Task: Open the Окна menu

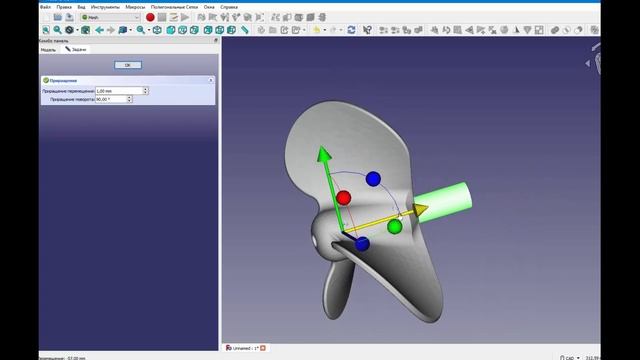Action: point(209,7)
